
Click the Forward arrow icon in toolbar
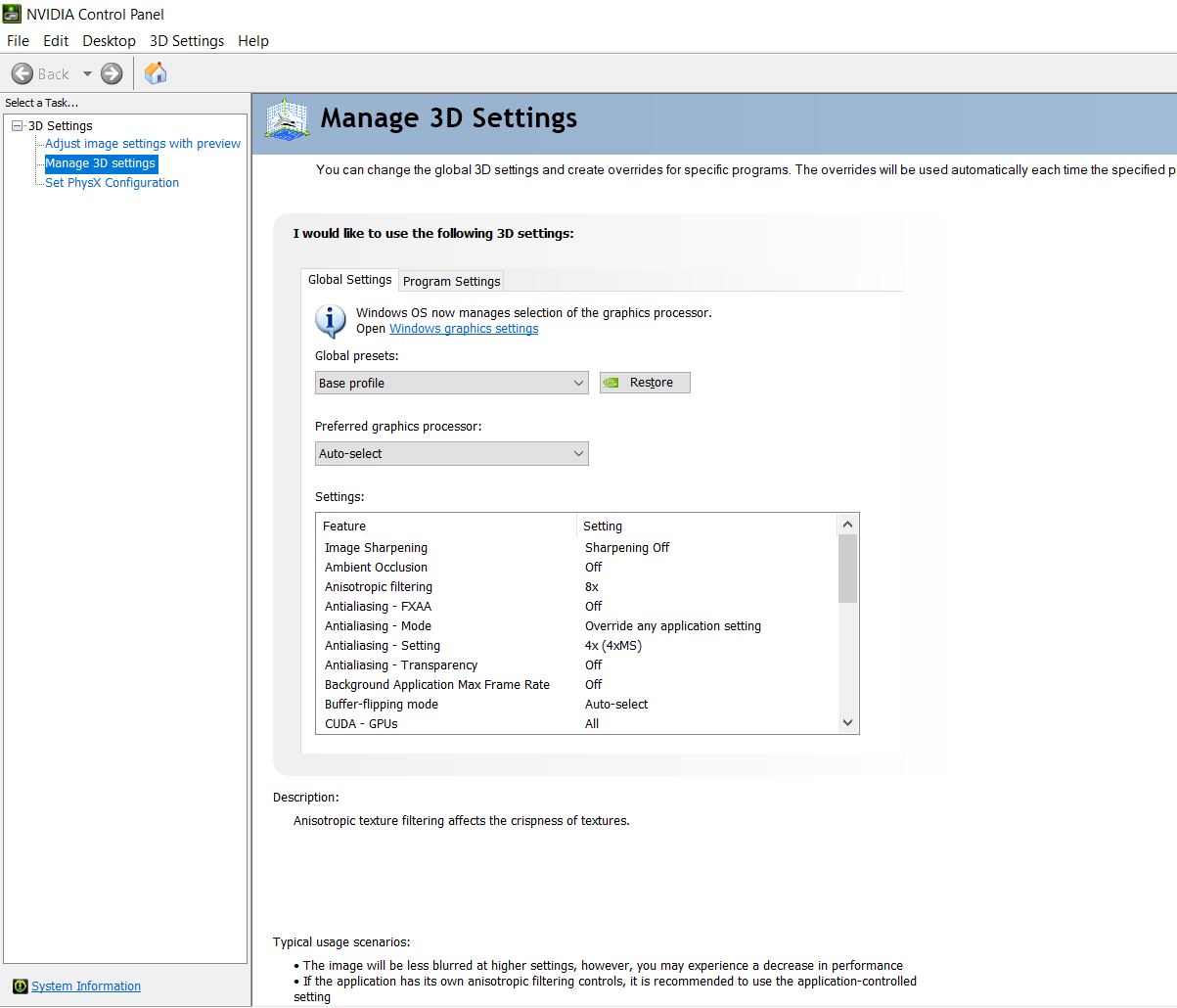tap(112, 73)
